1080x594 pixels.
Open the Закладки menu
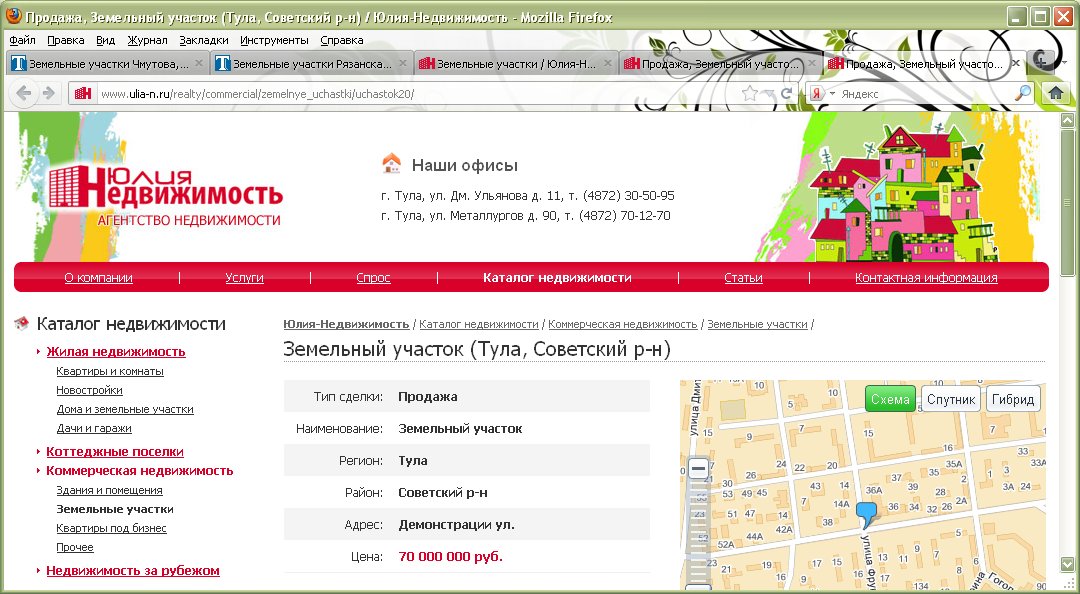[x=204, y=40]
